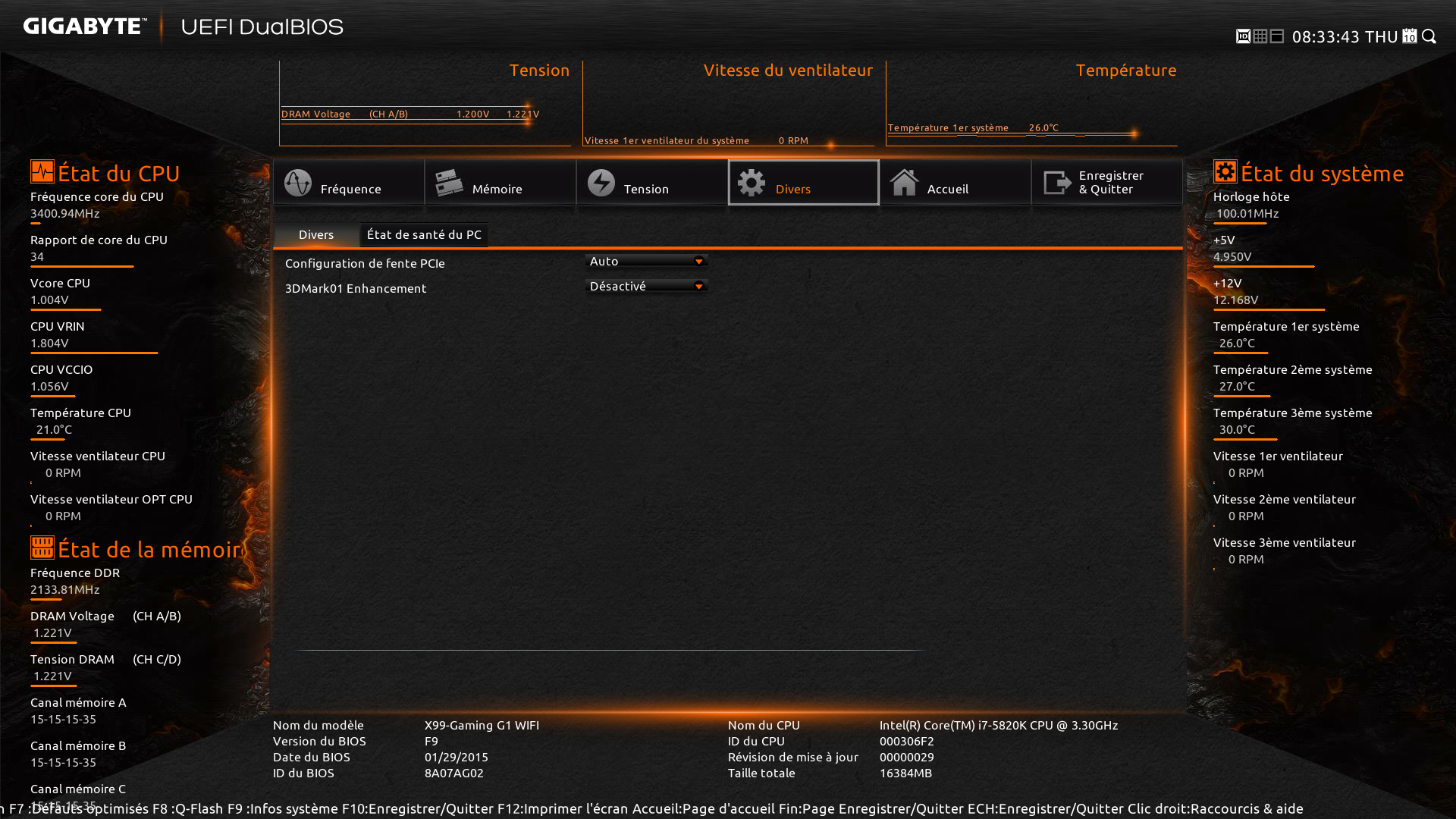Click the Horloge hôte 100.01MHz value
Viewport: 1456px width, 819px height.
[x=1247, y=214]
